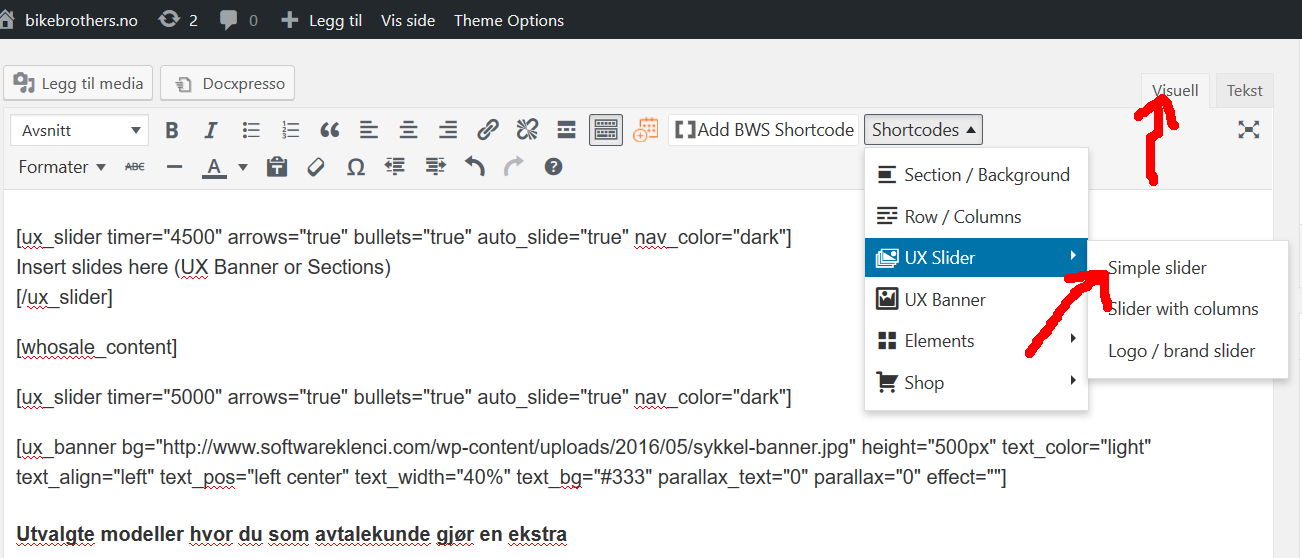Align text left

click(x=369, y=130)
